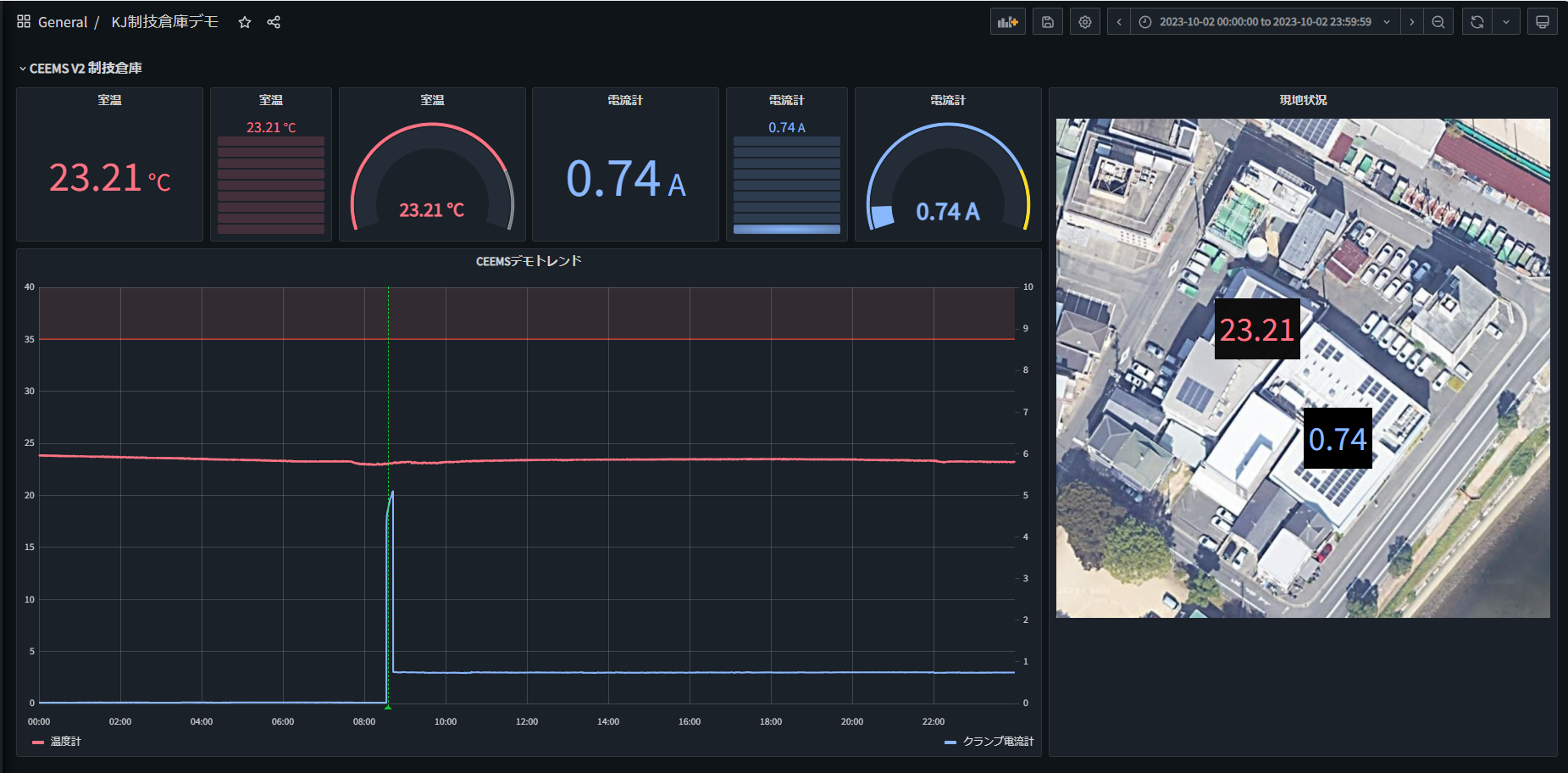Screen dimensions: 1568x773
Task: Open dashboard settings gear
Action: (x=1085, y=22)
